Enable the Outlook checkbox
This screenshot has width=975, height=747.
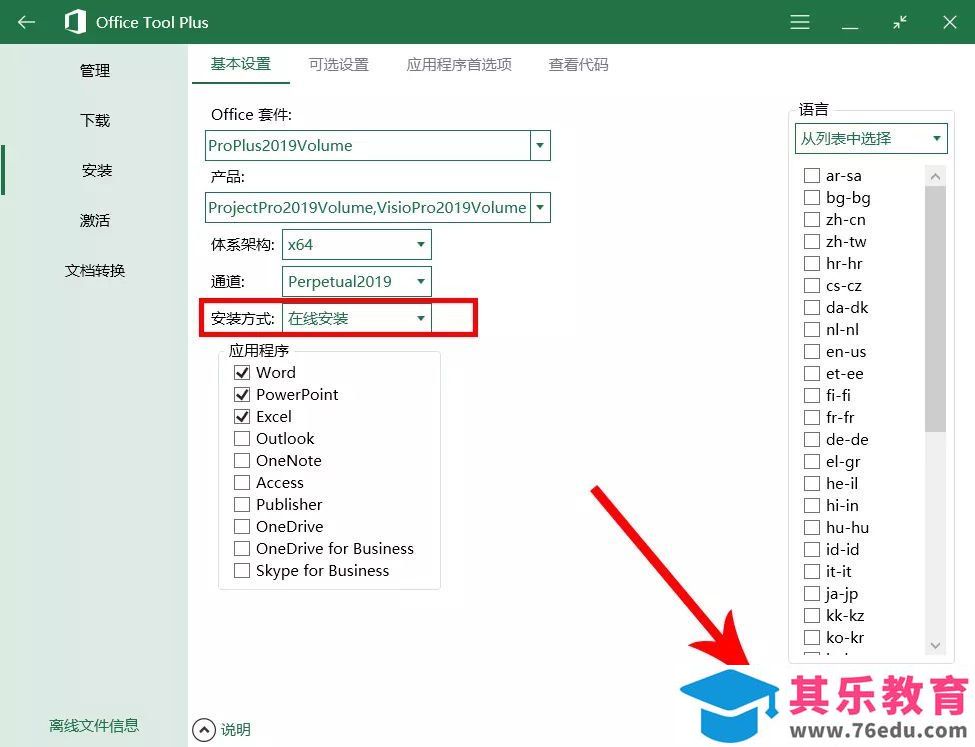click(242, 438)
